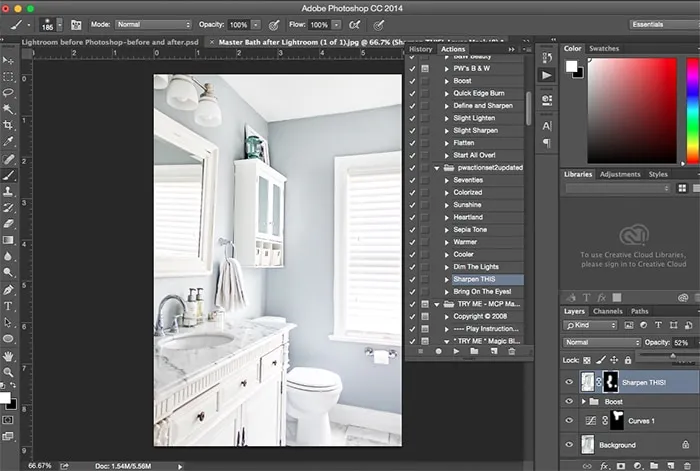Click the Sharpen THIS! layer mask thumbnail

[610, 382]
